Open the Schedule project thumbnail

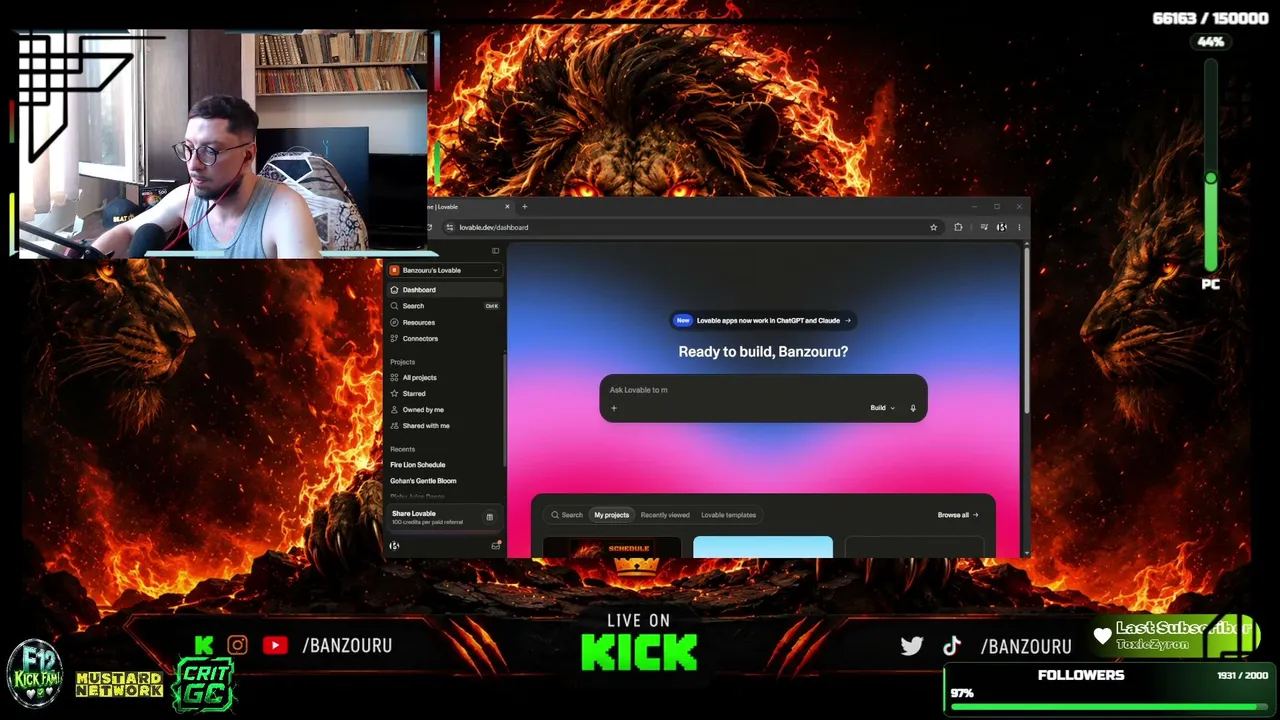coord(612,547)
